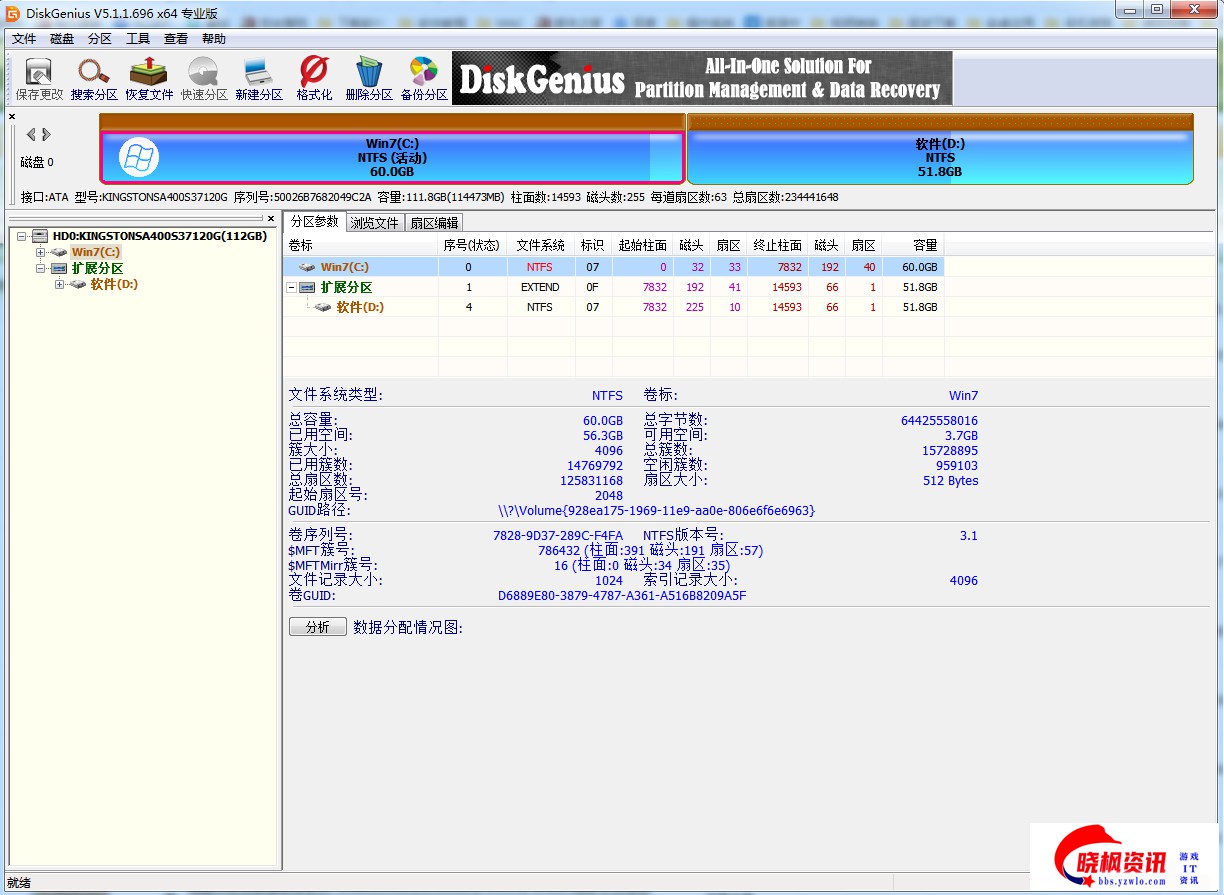Collapse the HD0:KINGSTONSA400S37120G tree node
The image size is (1224, 895).
(22, 236)
